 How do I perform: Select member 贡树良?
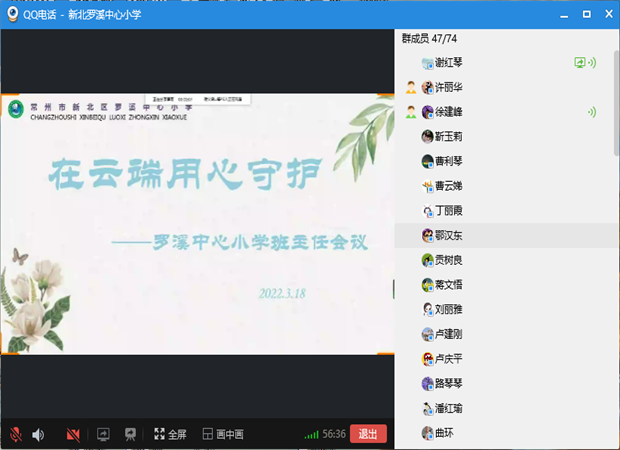pyautogui.click(x=506, y=260)
